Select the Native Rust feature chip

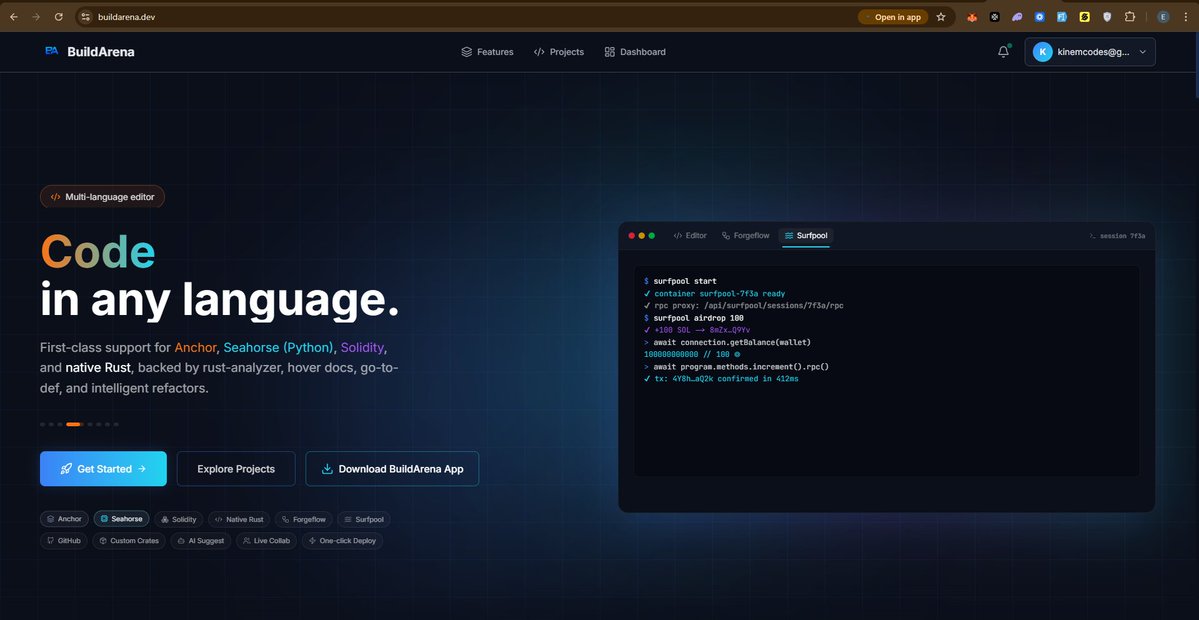[x=239, y=519]
